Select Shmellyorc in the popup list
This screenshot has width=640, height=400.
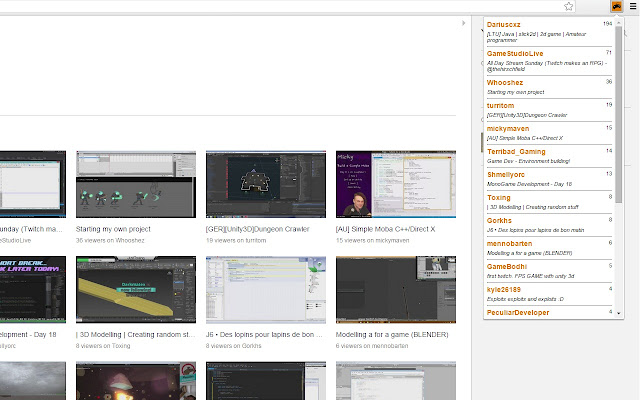tap(505, 174)
